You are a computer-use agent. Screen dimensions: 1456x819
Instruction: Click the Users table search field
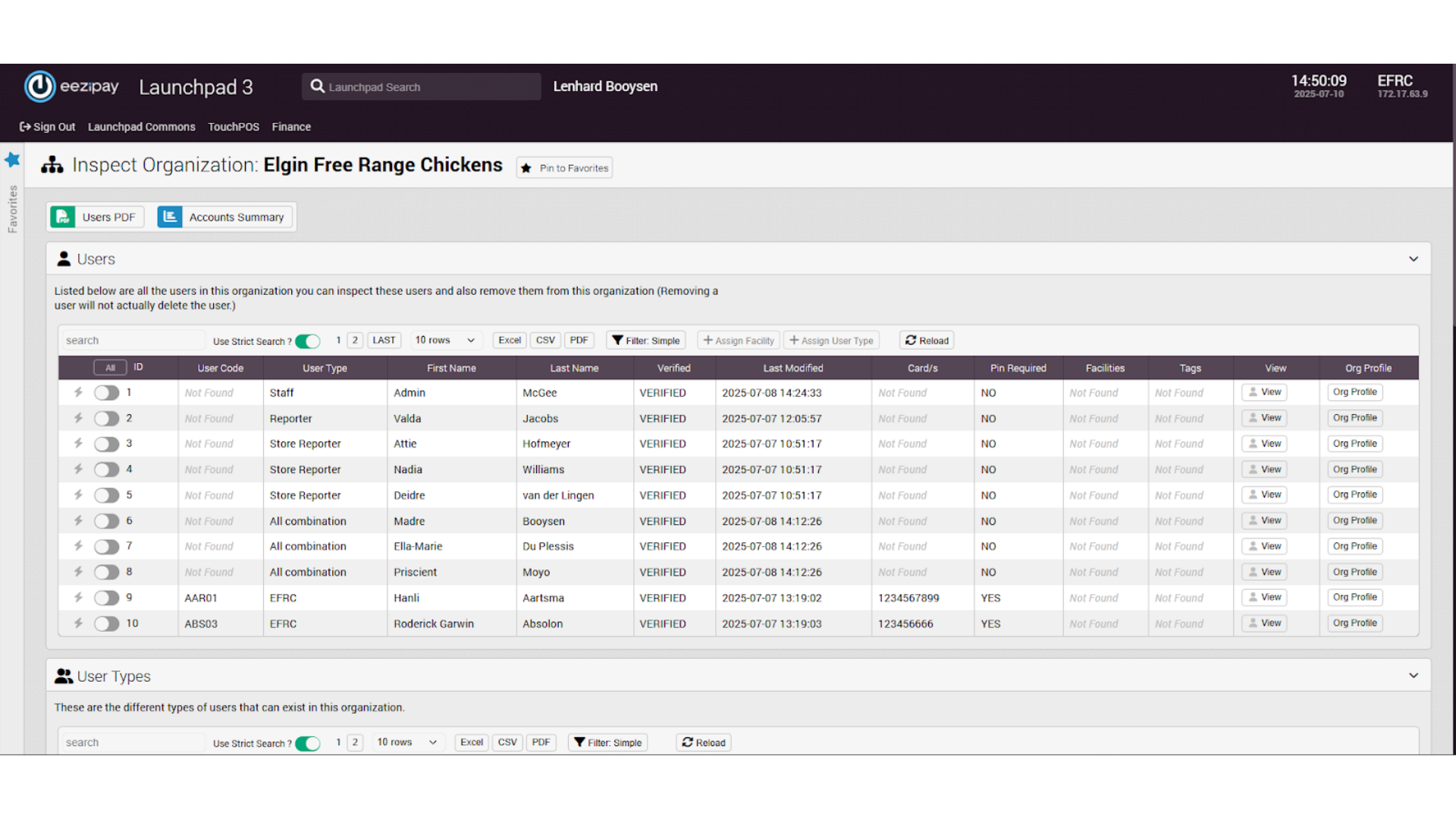click(x=132, y=340)
